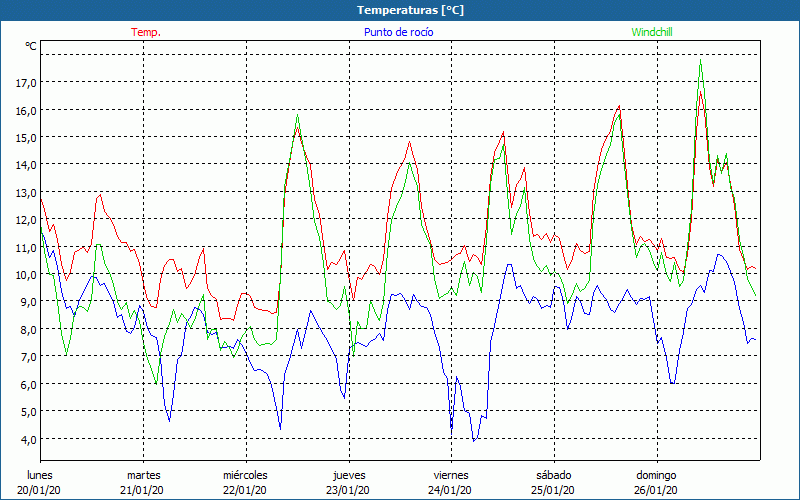The image size is (800, 500).
Task: Click the '°C' axis unit label
Action: 31,46
